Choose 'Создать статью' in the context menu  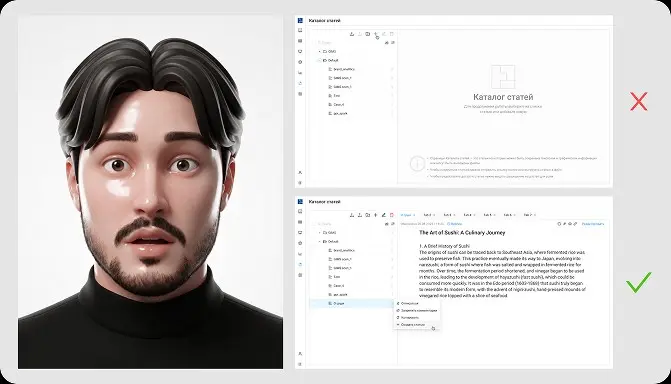(416, 325)
